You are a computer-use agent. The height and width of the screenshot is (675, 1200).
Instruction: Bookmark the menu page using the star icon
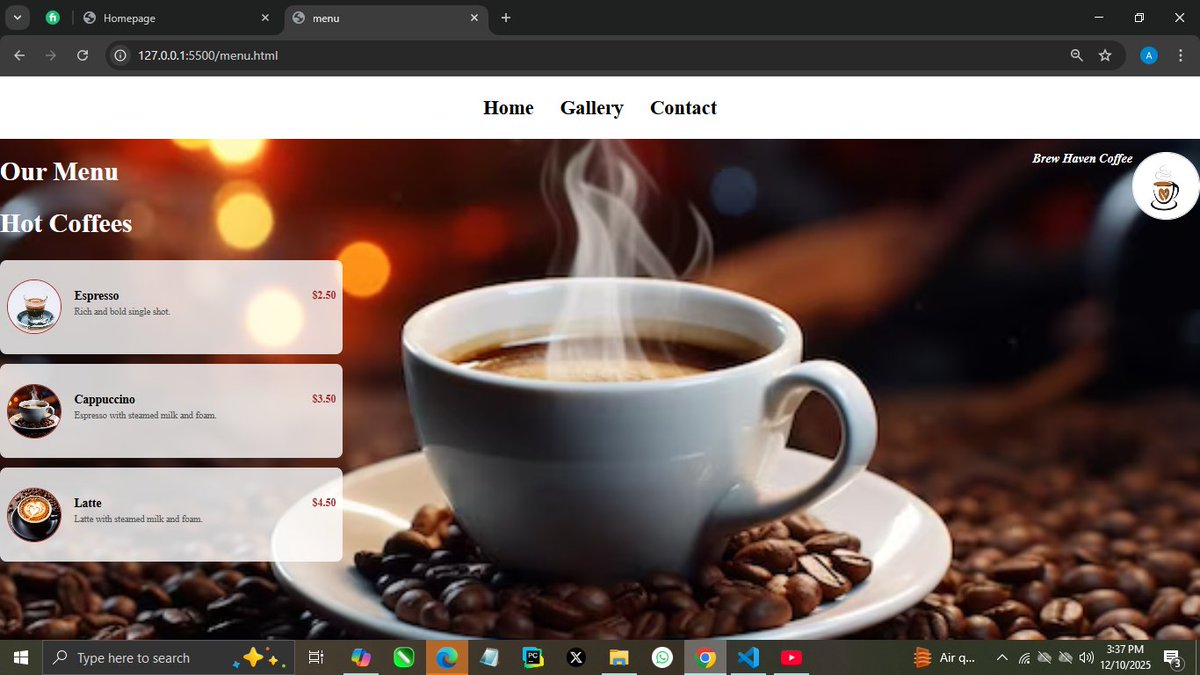[x=1106, y=56]
